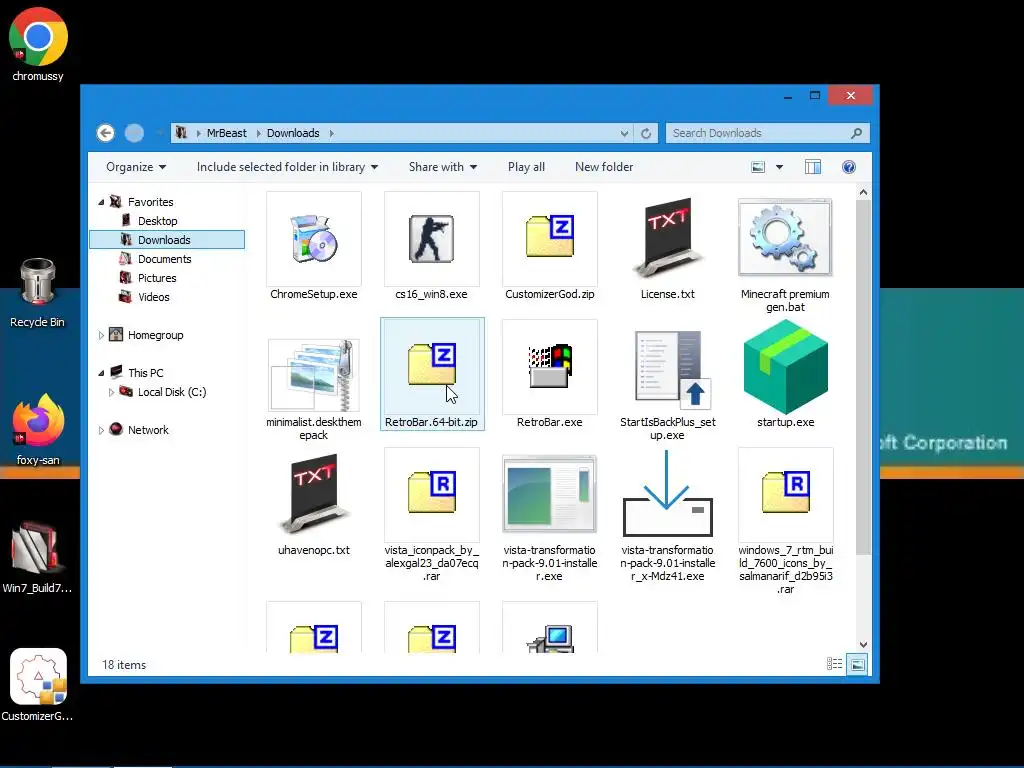Select startup.exe green box icon
This screenshot has height=768, width=1024.
786,367
